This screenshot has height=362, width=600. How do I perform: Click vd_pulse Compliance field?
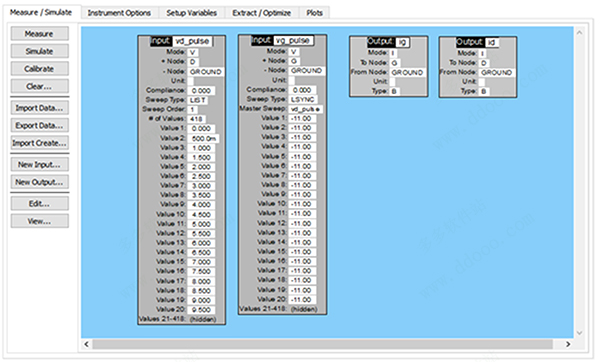pos(201,91)
